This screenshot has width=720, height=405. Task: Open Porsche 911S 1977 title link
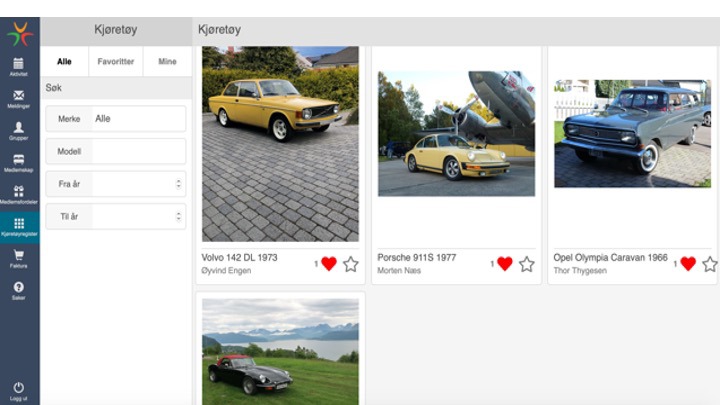(x=416, y=257)
